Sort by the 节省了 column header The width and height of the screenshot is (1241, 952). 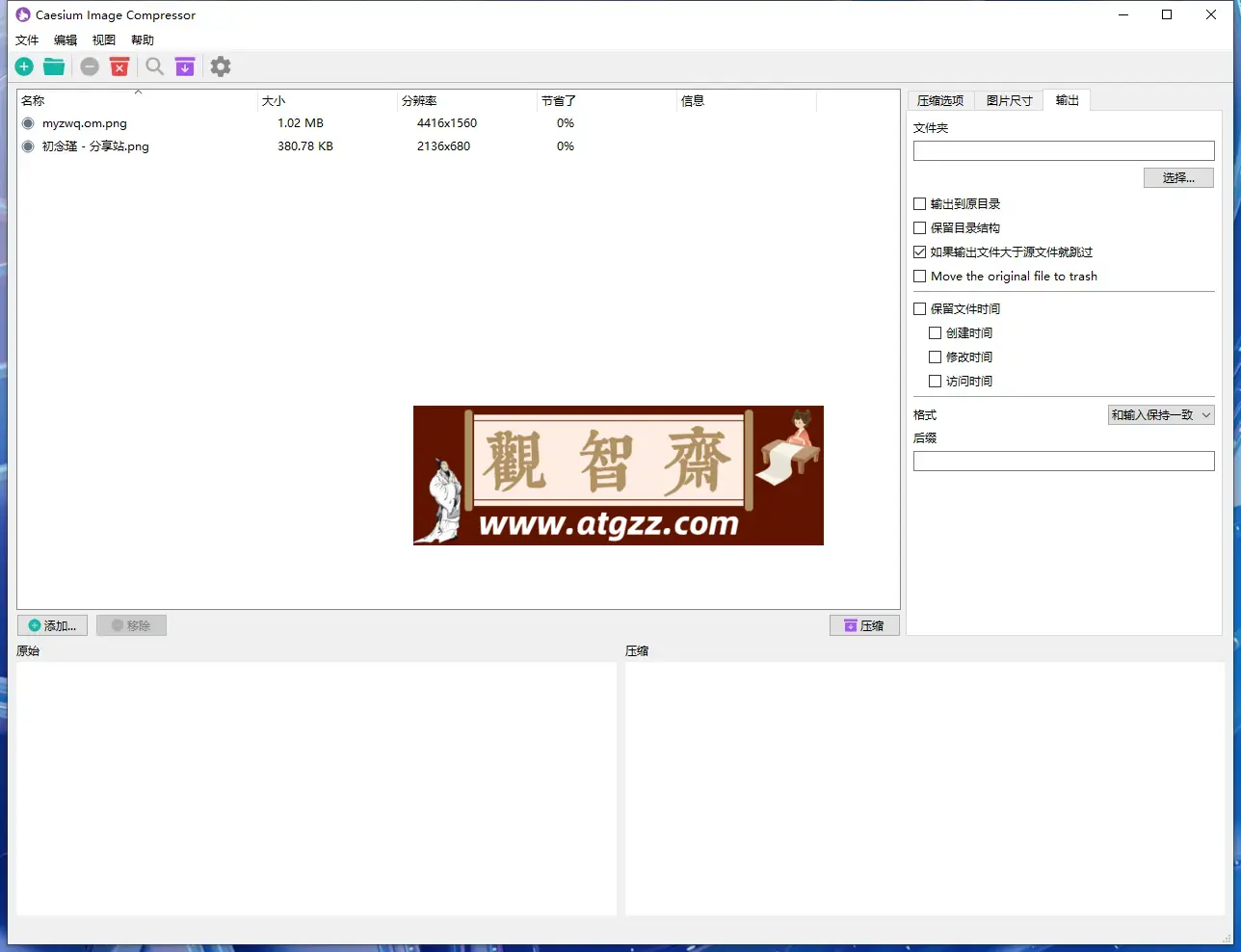(607, 101)
